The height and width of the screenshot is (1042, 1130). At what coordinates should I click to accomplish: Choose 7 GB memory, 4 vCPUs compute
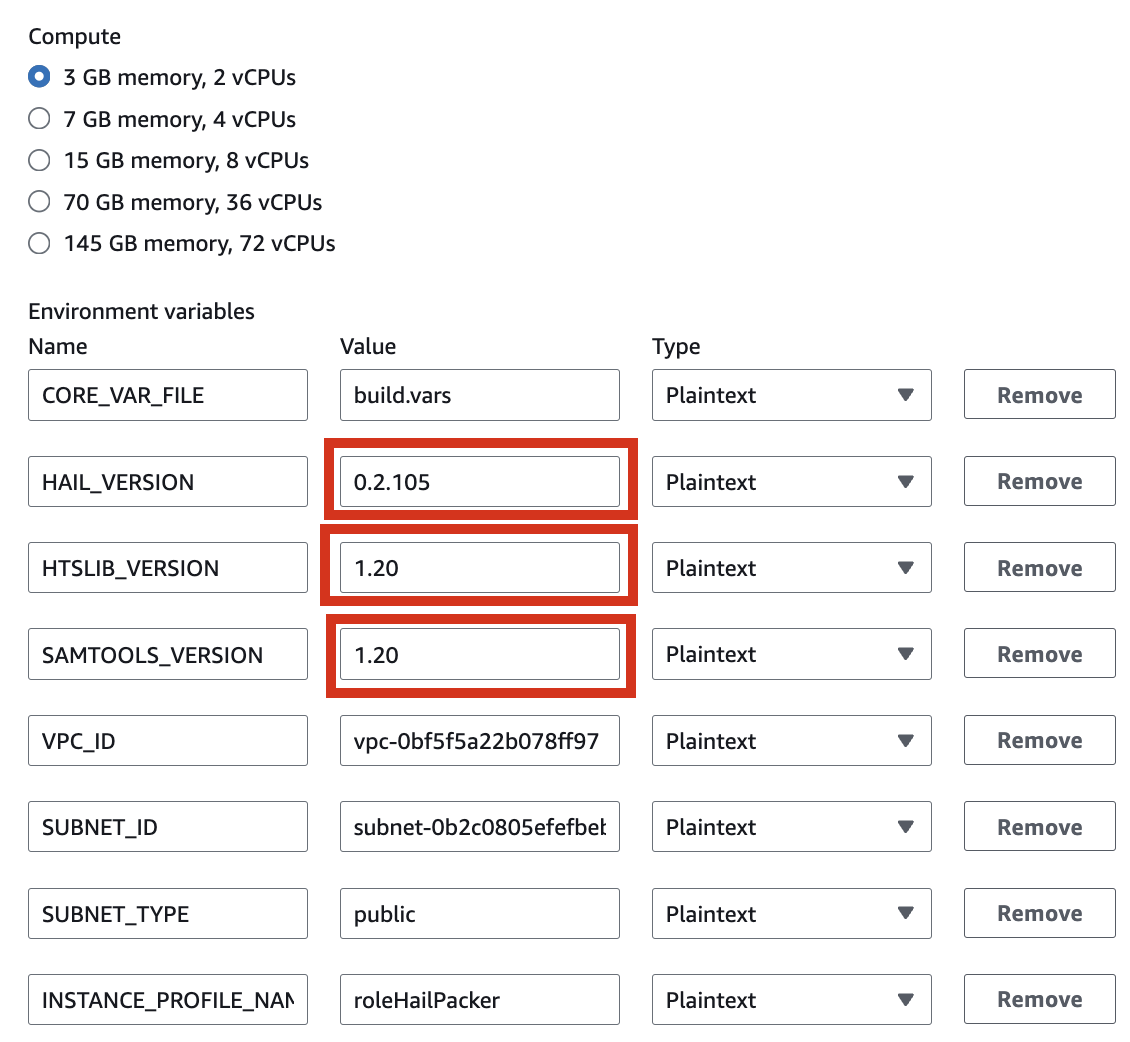(x=39, y=119)
